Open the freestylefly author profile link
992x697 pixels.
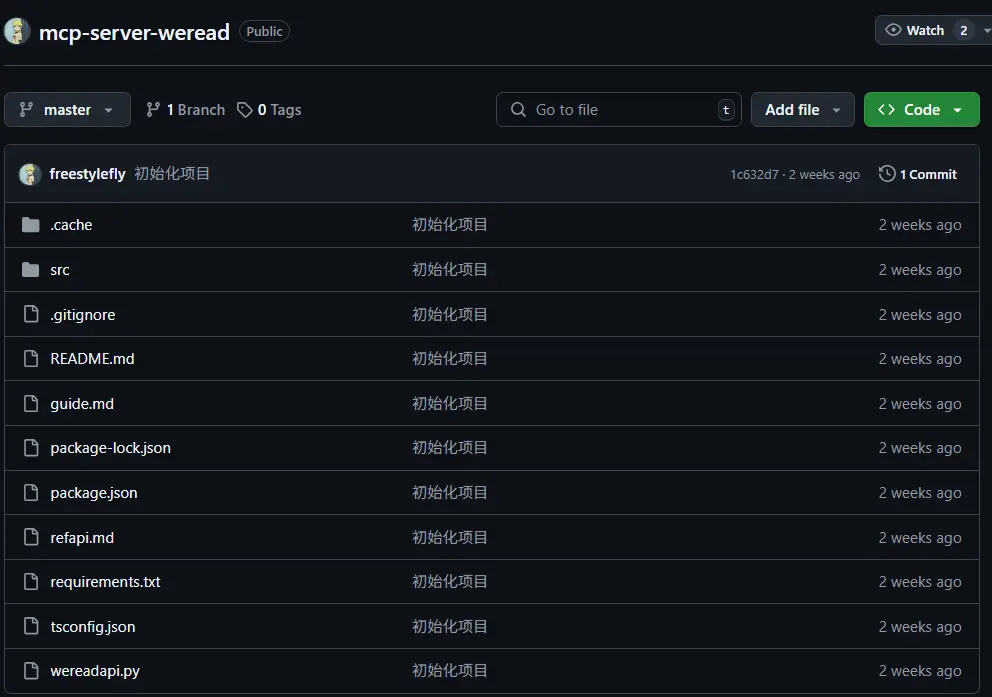(x=87, y=174)
